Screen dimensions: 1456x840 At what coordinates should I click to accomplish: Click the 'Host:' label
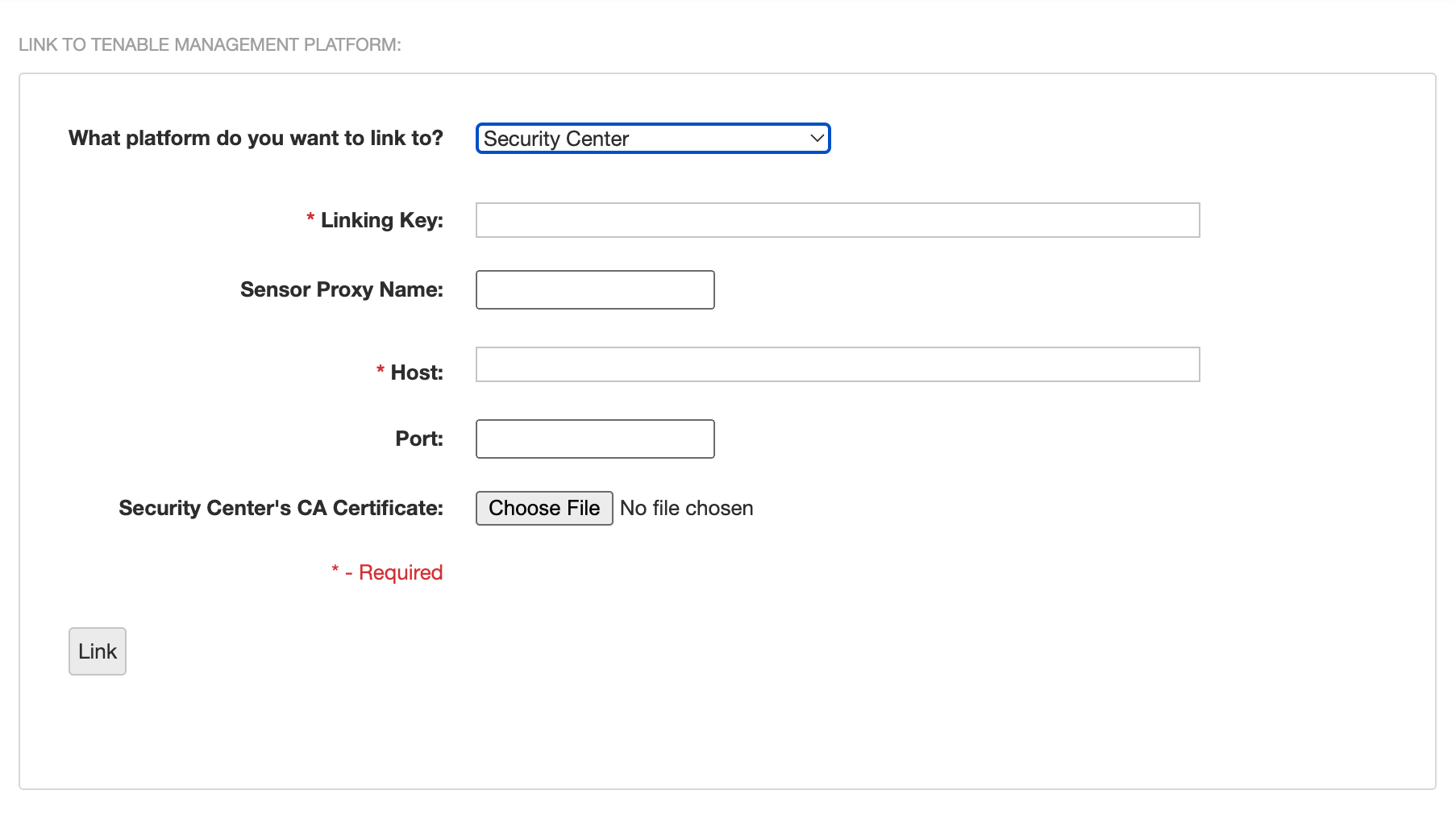417,372
